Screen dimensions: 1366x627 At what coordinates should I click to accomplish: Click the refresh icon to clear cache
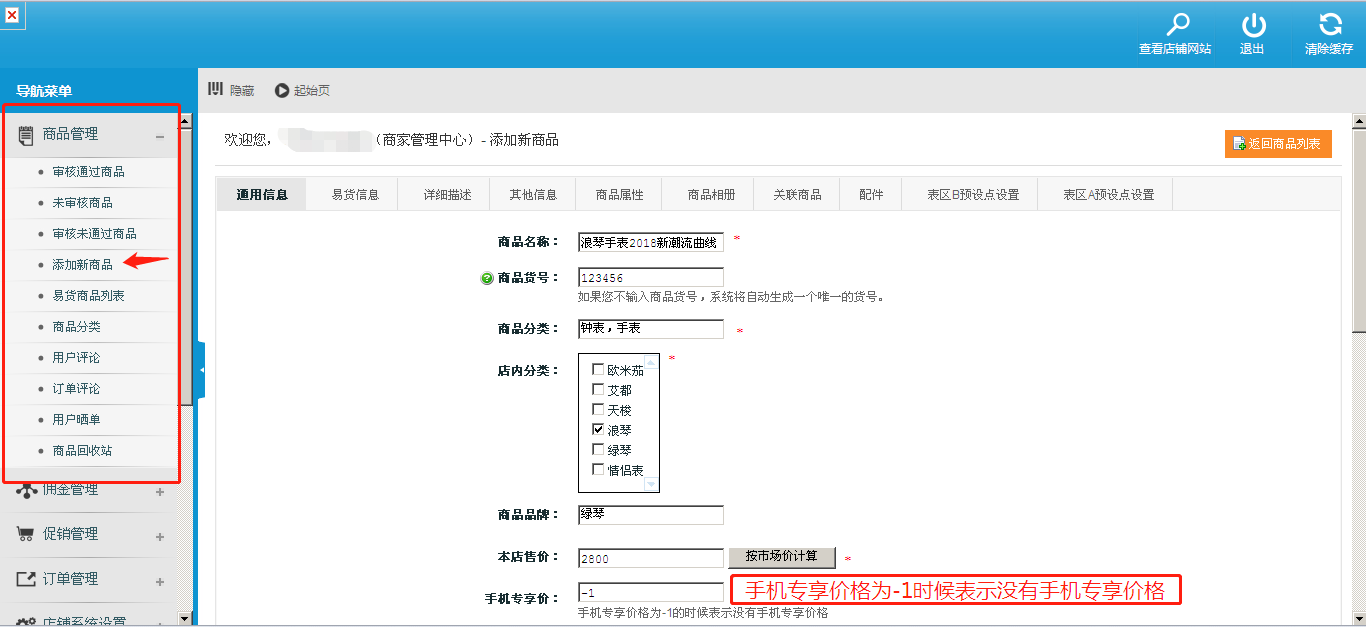click(1329, 26)
